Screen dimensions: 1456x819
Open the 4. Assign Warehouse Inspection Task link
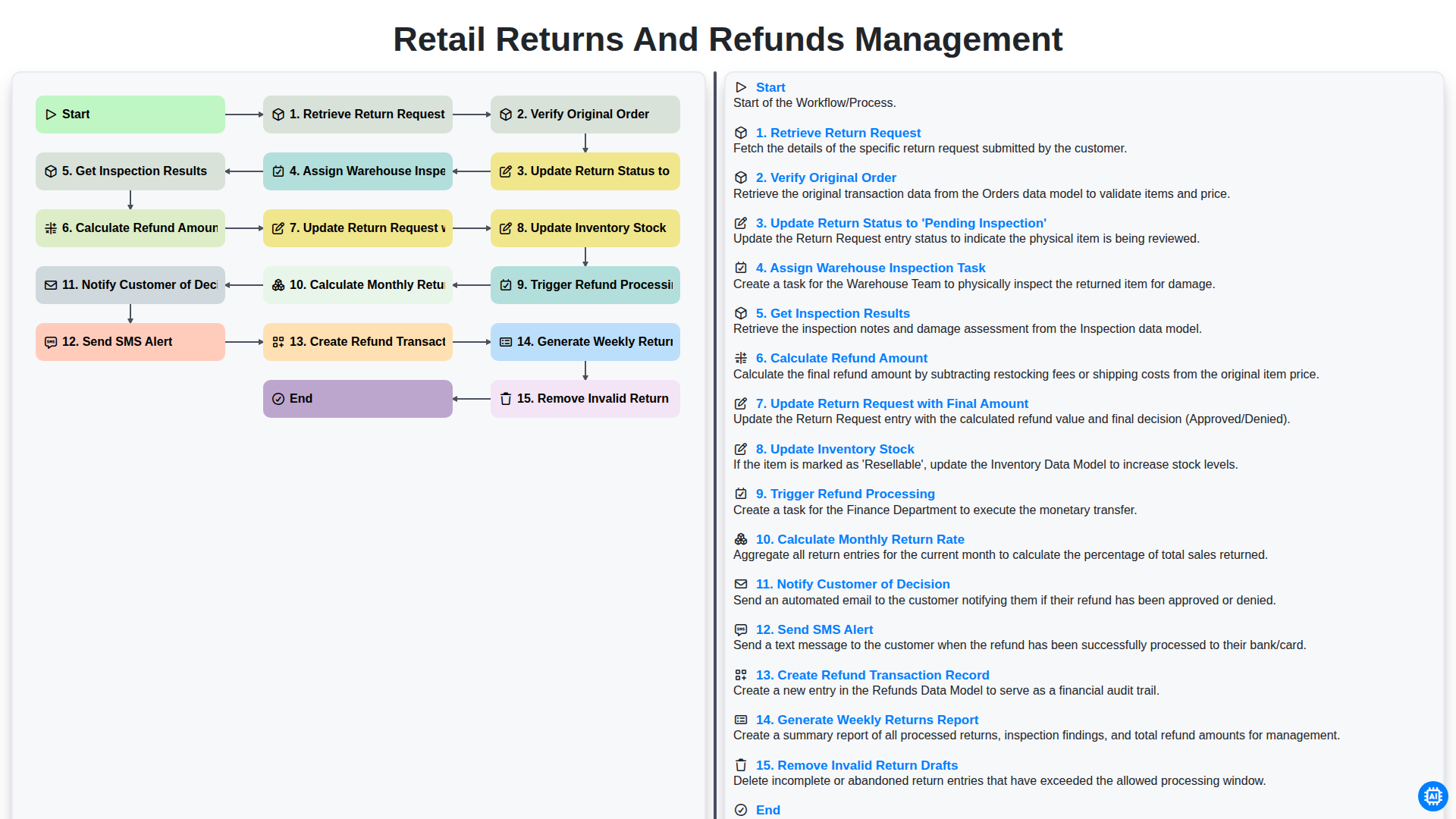pyautogui.click(x=871, y=268)
